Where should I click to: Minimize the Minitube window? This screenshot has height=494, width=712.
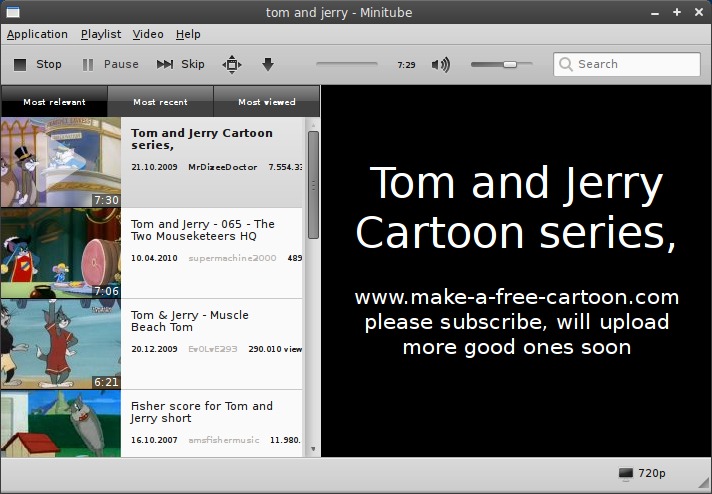coord(655,13)
